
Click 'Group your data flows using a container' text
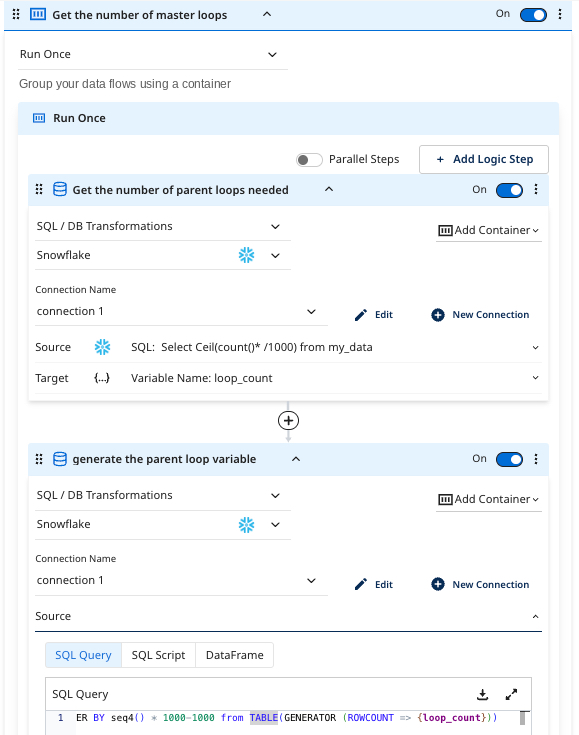click(x=125, y=84)
